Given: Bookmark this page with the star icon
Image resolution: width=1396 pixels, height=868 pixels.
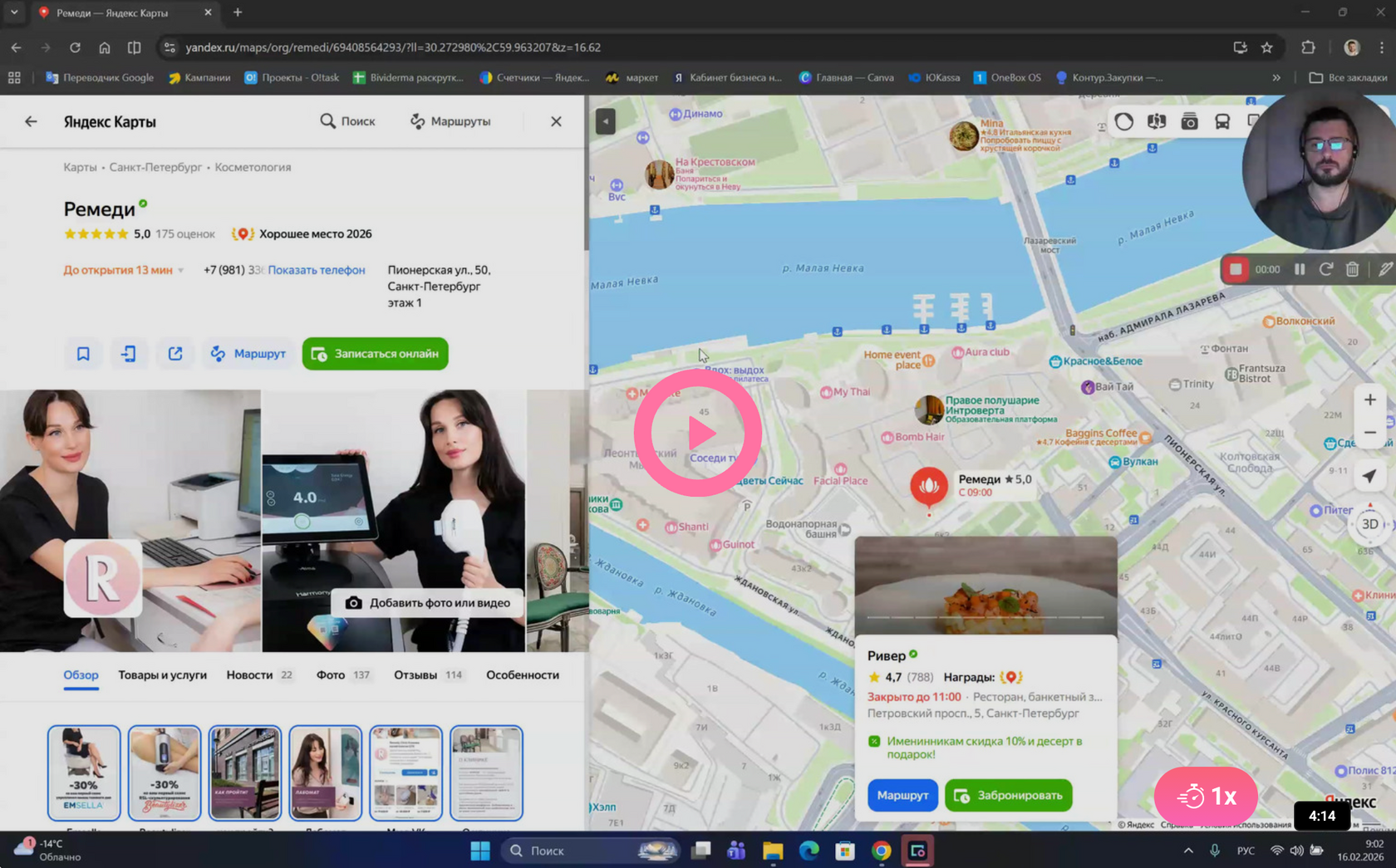Looking at the screenshot, I should click(1267, 47).
